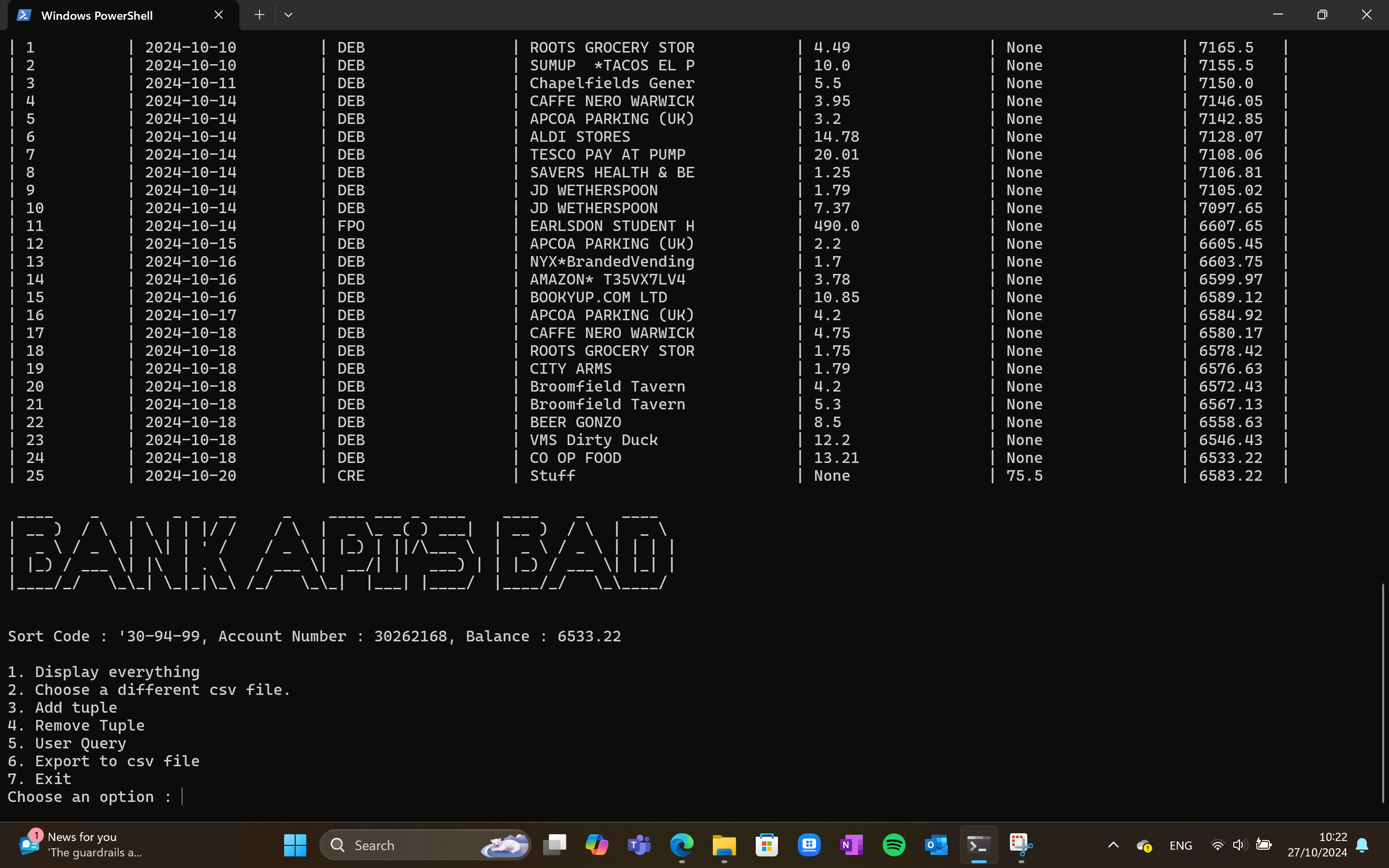This screenshot has width=1389, height=868.
Task: Close the Windows PowerShell tab
Action: point(218,15)
